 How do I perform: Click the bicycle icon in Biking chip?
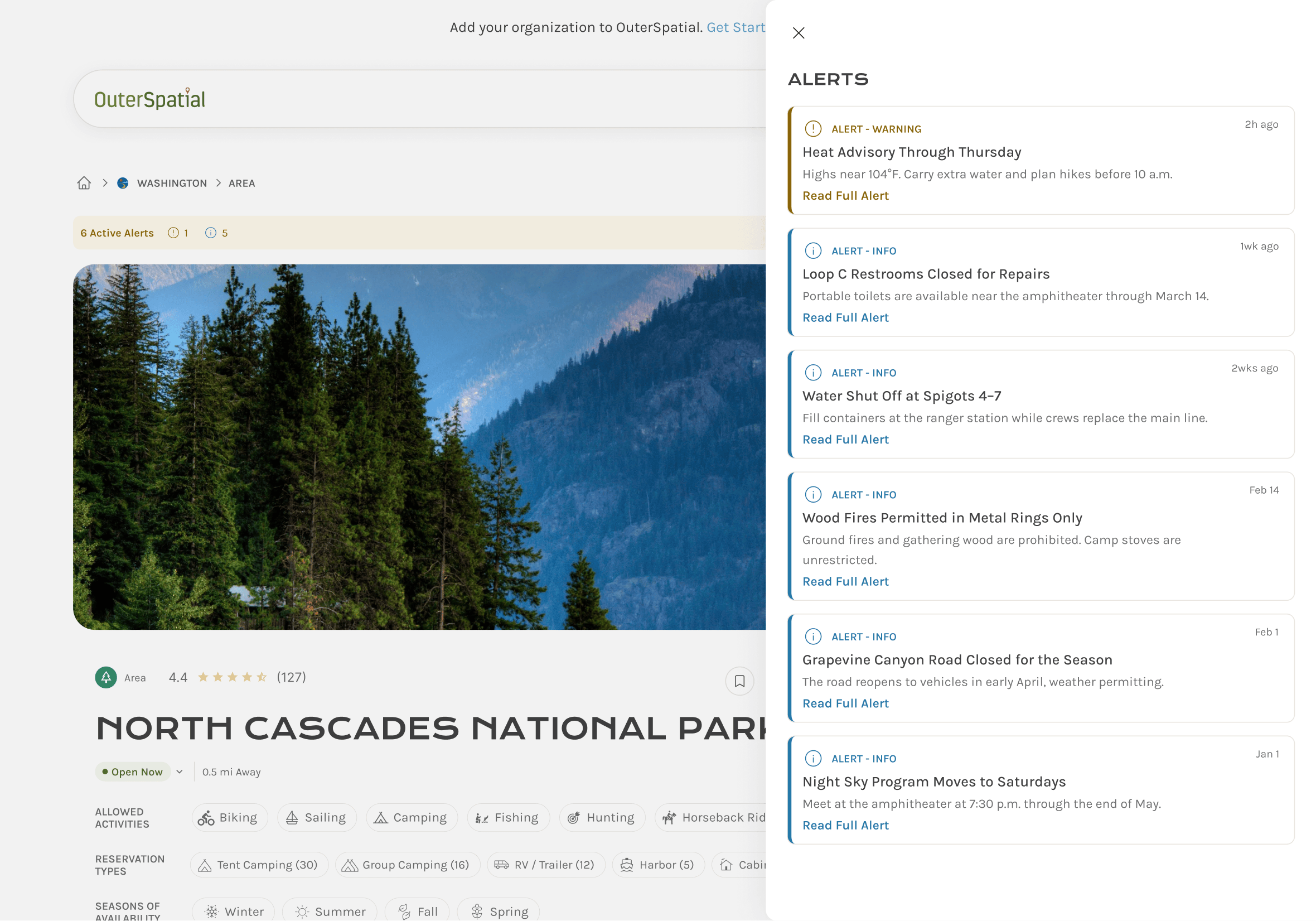[206, 818]
